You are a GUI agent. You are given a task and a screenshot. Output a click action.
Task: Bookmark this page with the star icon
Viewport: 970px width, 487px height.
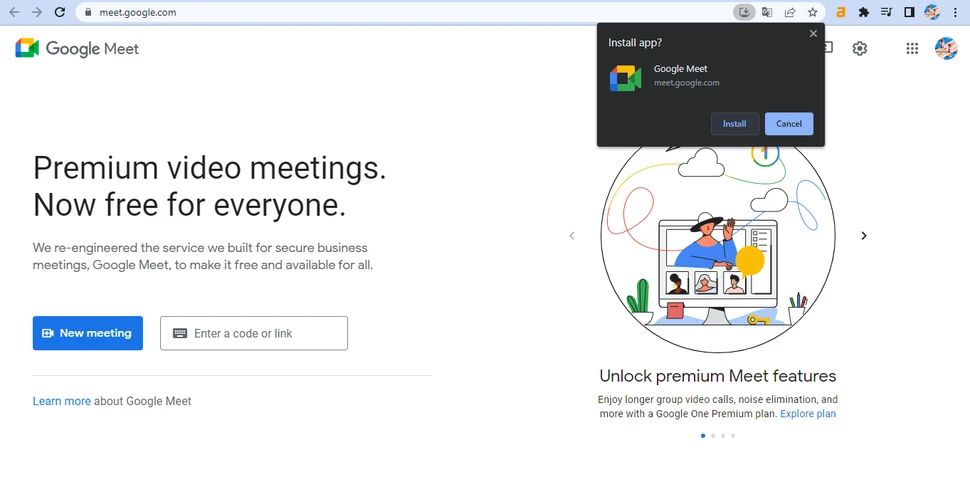812,12
